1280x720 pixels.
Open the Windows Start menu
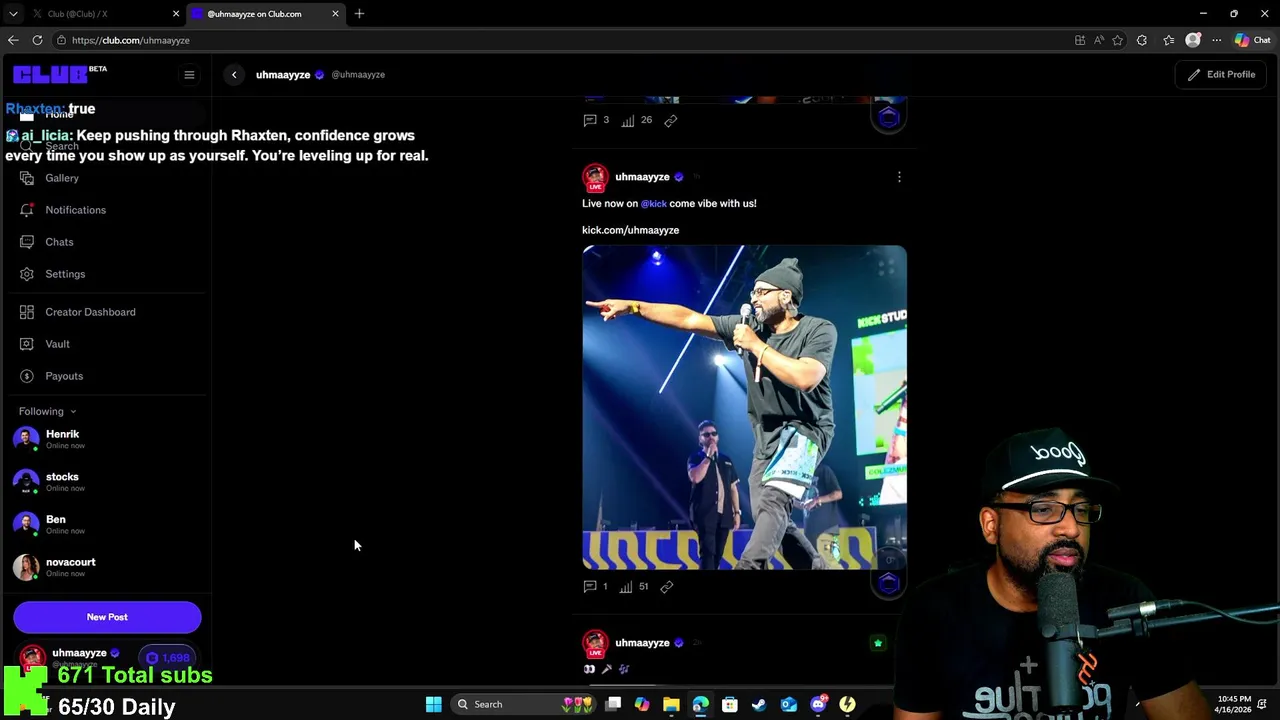[434, 704]
